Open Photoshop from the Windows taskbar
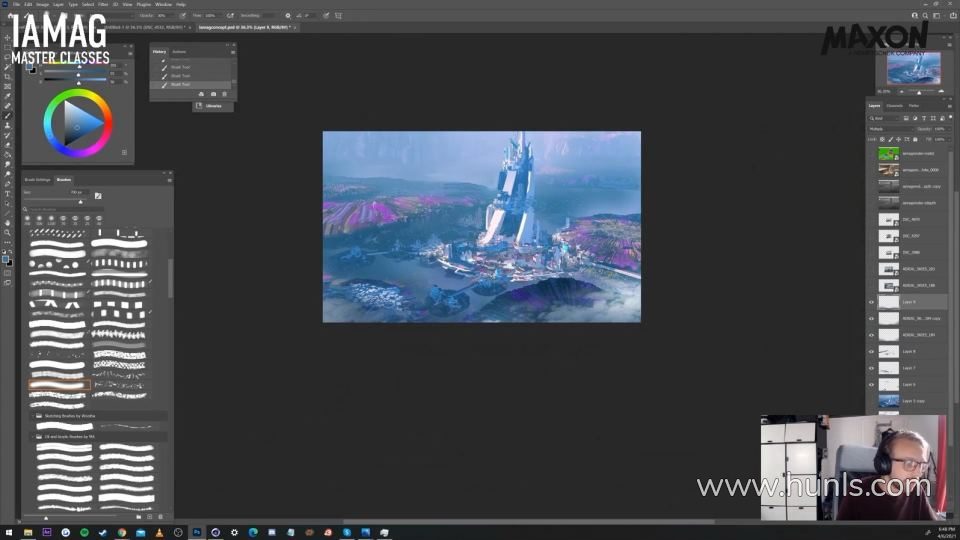Screen dimensions: 960x540 click(x=197, y=533)
